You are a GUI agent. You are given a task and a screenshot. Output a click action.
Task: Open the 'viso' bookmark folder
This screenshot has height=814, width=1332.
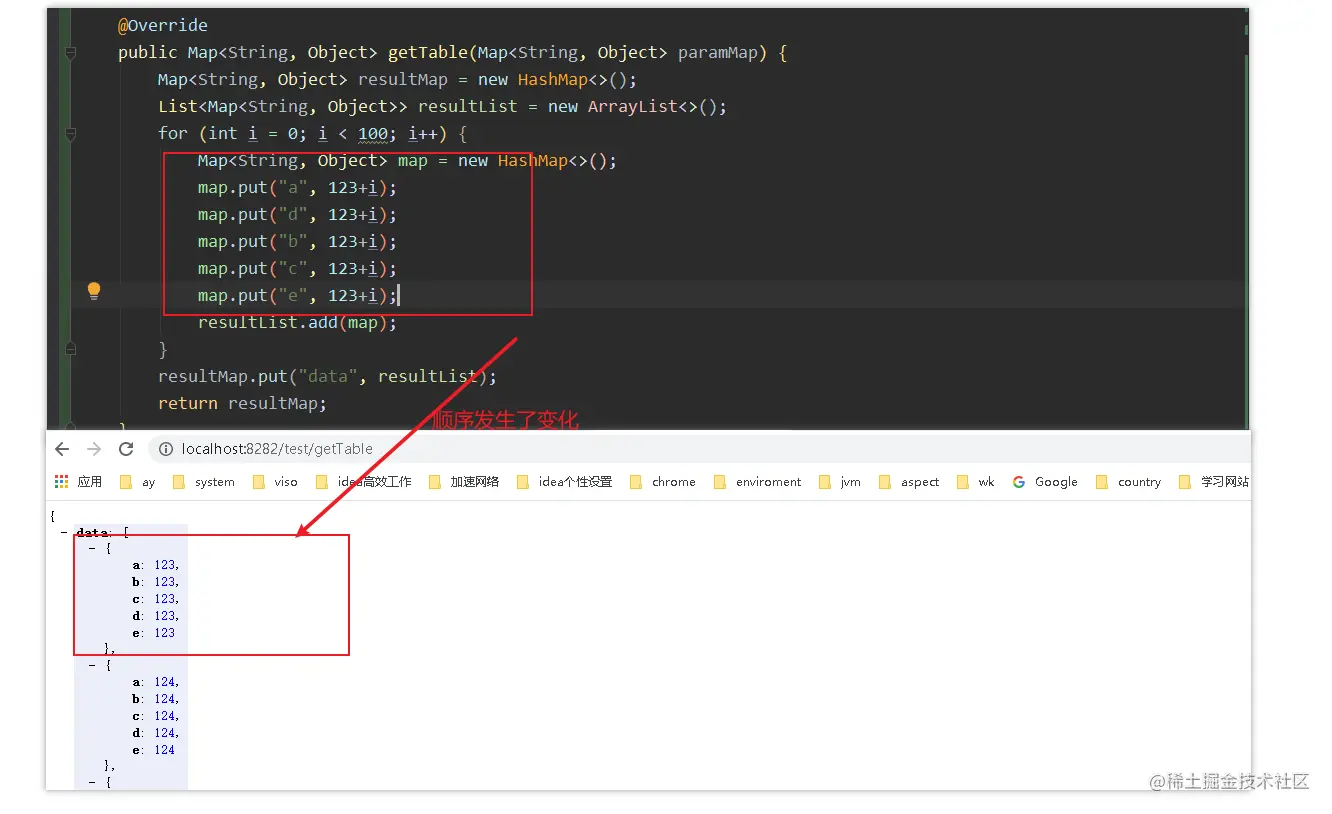click(x=275, y=482)
